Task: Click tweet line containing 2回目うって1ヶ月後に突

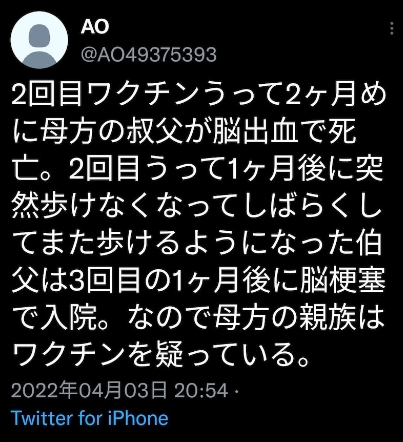Action: pos(198,170)
